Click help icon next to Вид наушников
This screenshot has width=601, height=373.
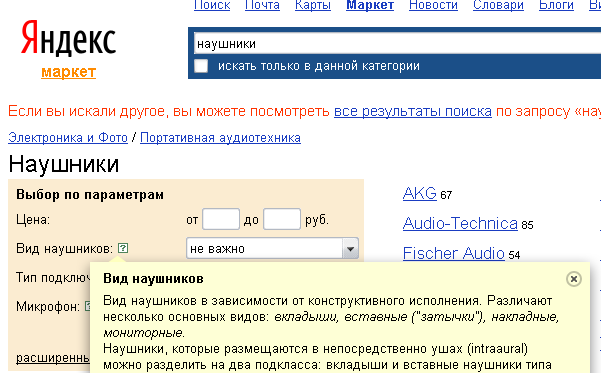123,248
